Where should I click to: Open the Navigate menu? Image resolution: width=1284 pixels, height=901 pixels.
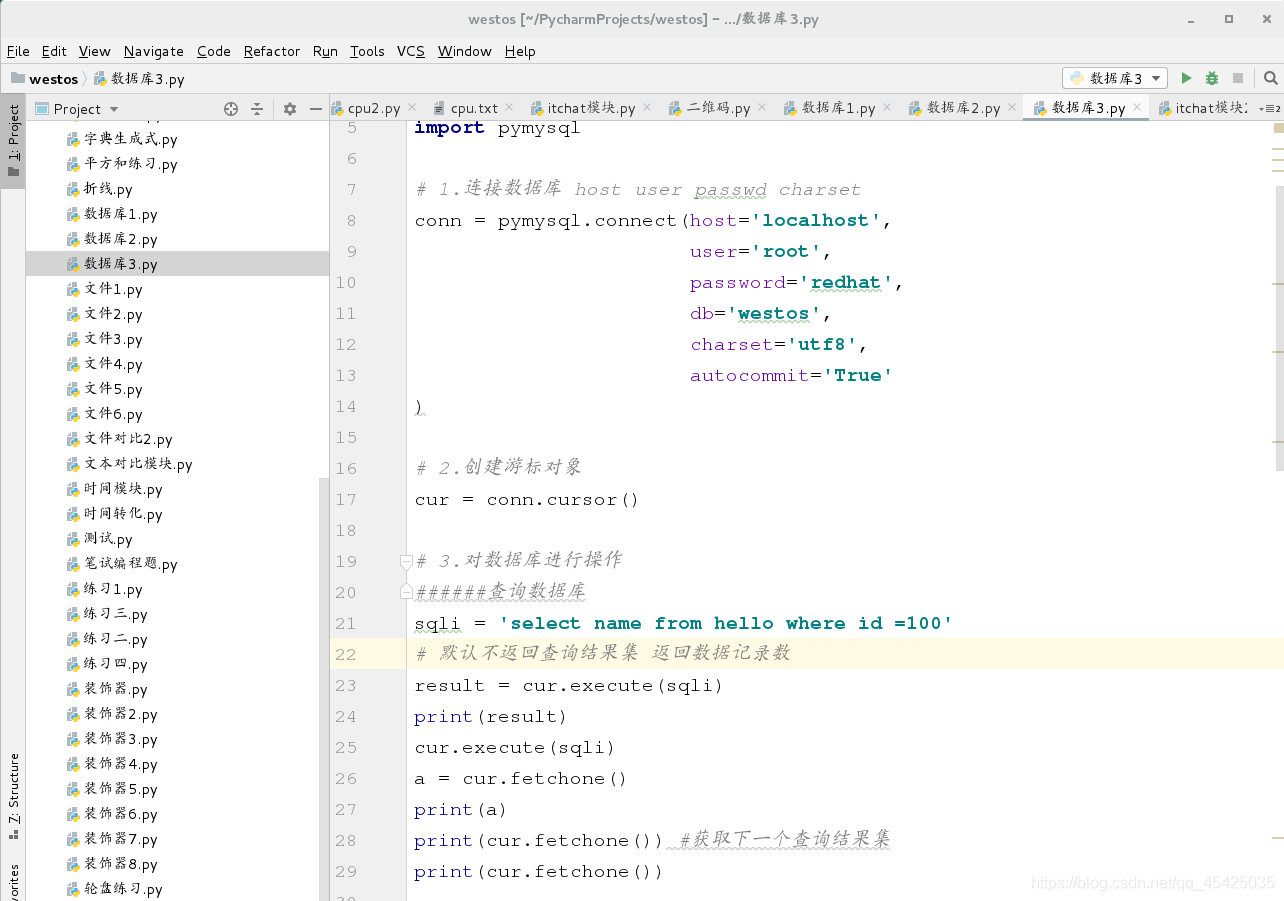pyautogui.click(x=154, y=51)
